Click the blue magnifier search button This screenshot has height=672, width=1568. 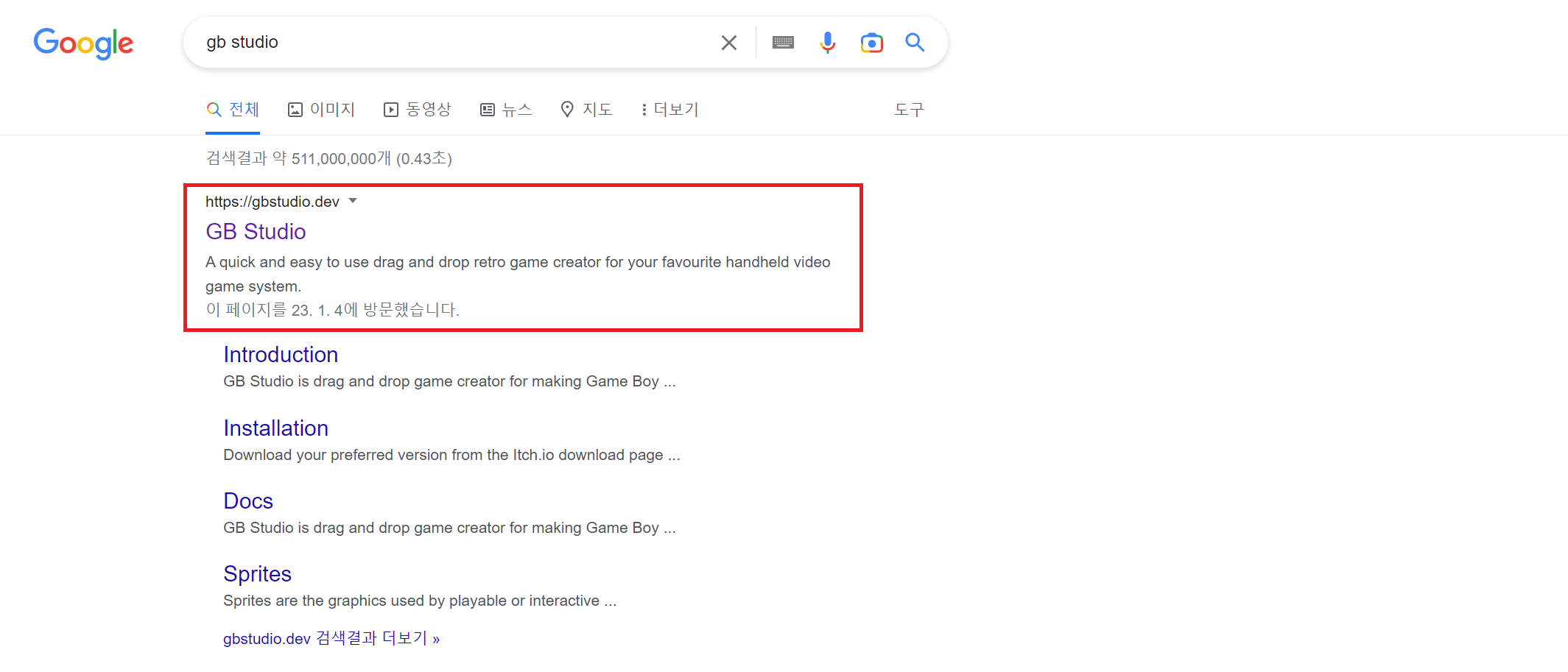tap(915, 42)
